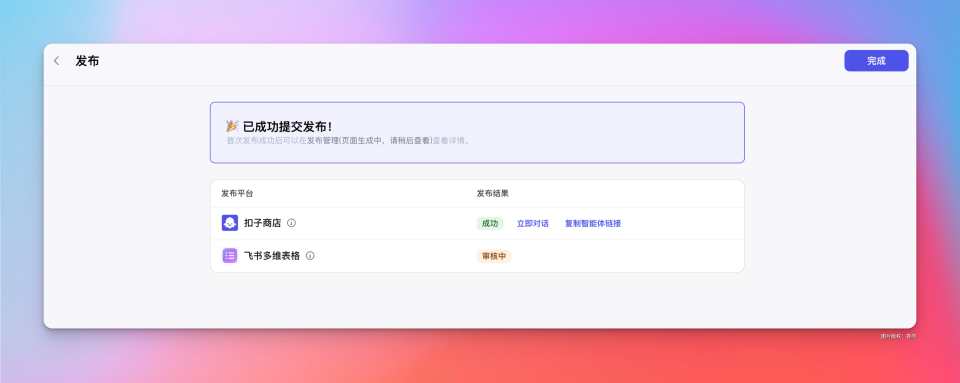Open the 发布管理 link in the banner
Screen dimensions: 960x383
coord(323,140)
